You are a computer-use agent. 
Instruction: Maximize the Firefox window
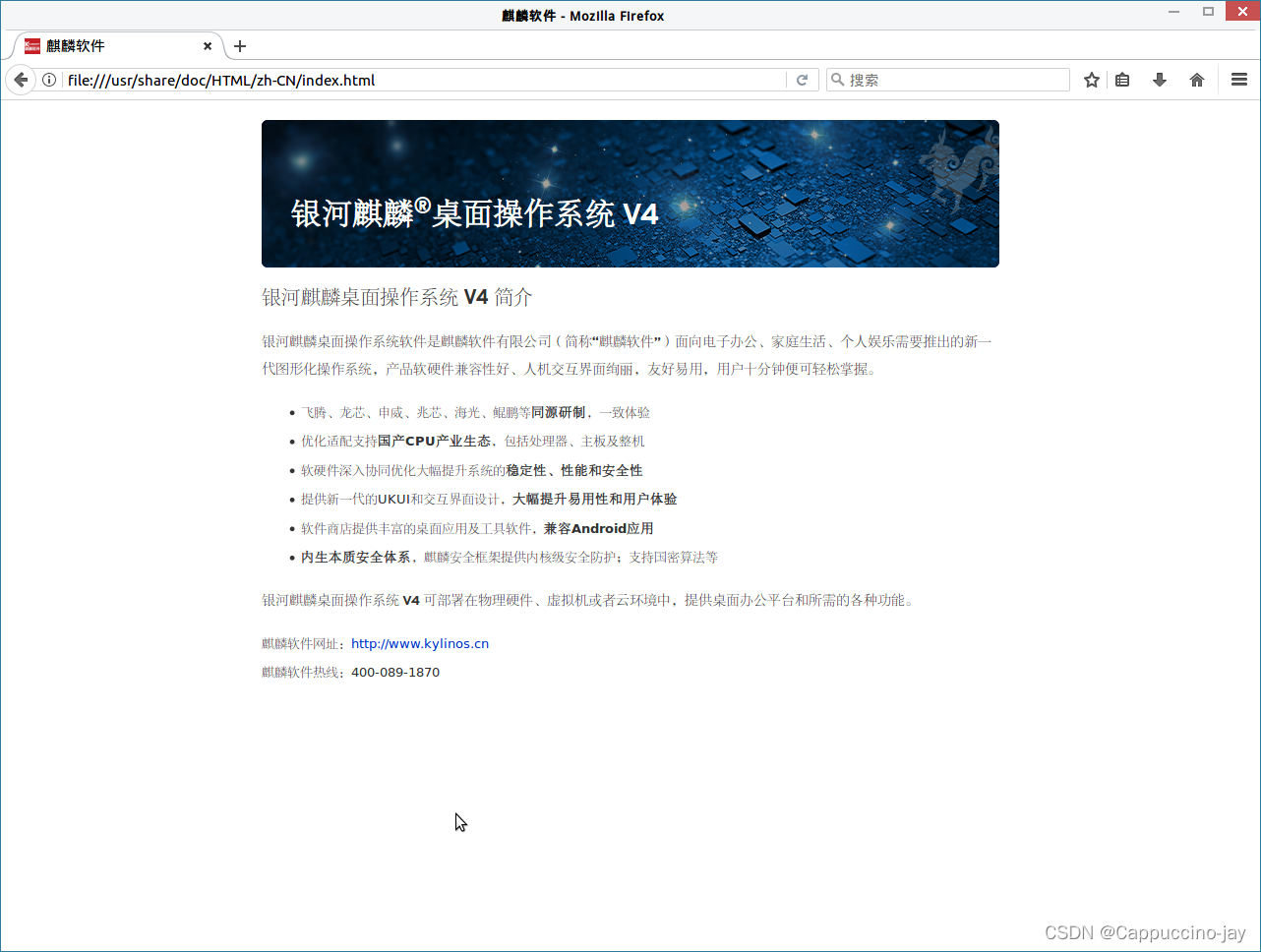tap(1208, 12)
